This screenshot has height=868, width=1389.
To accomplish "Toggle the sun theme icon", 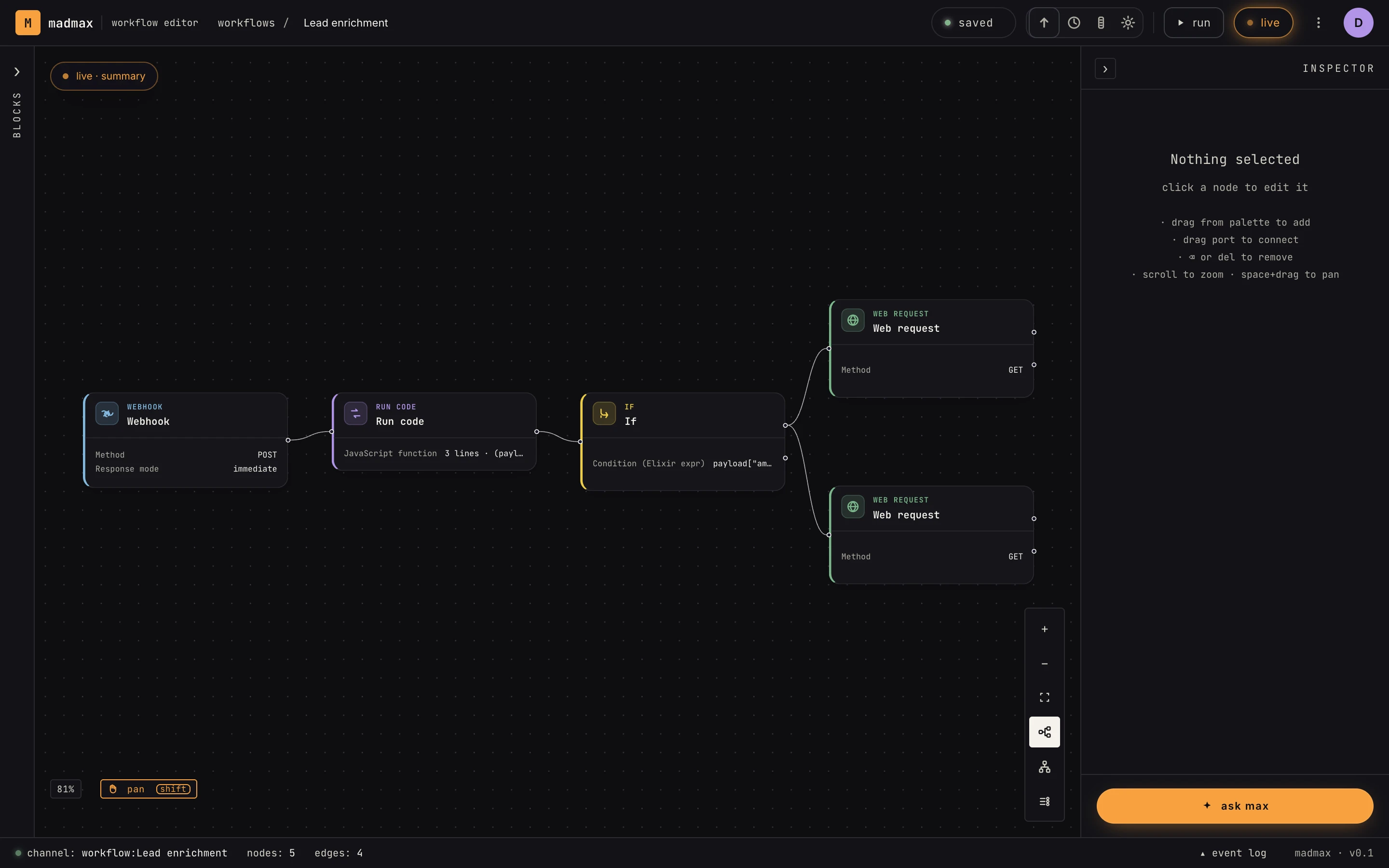I will (x=1128, y=23).
